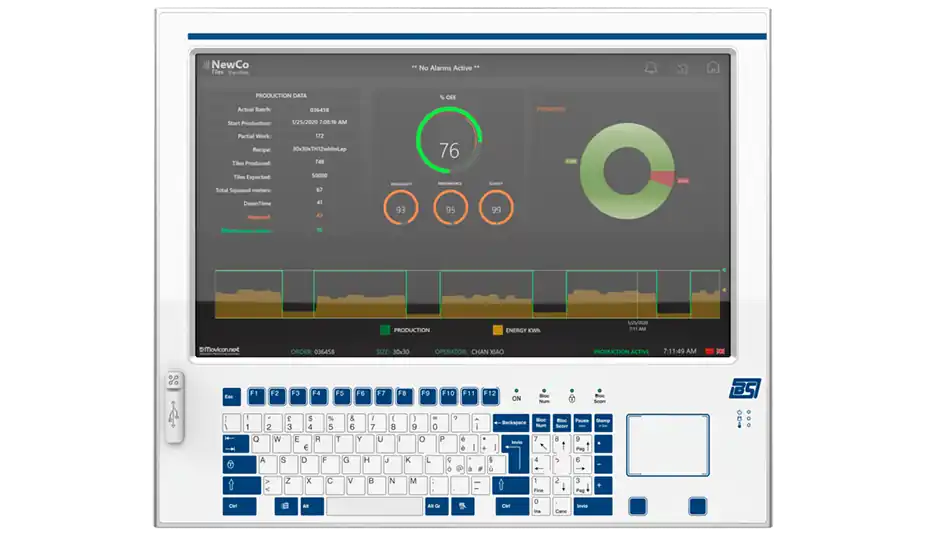Click the green PRODUCTION legend swatch
Viewport: 929px width, 534px height.
coord(385,329)
